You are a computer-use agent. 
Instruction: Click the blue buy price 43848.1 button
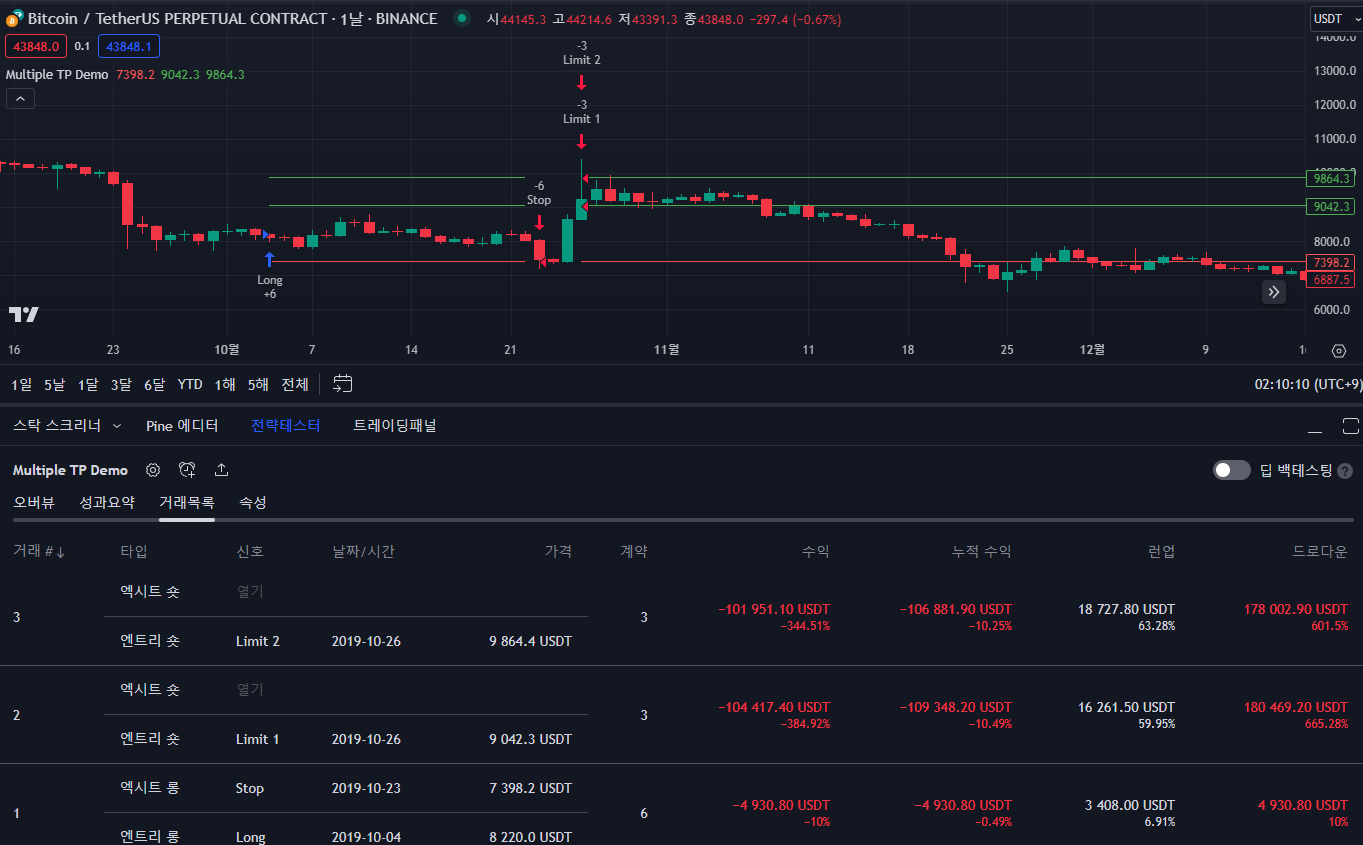point(129,46)
